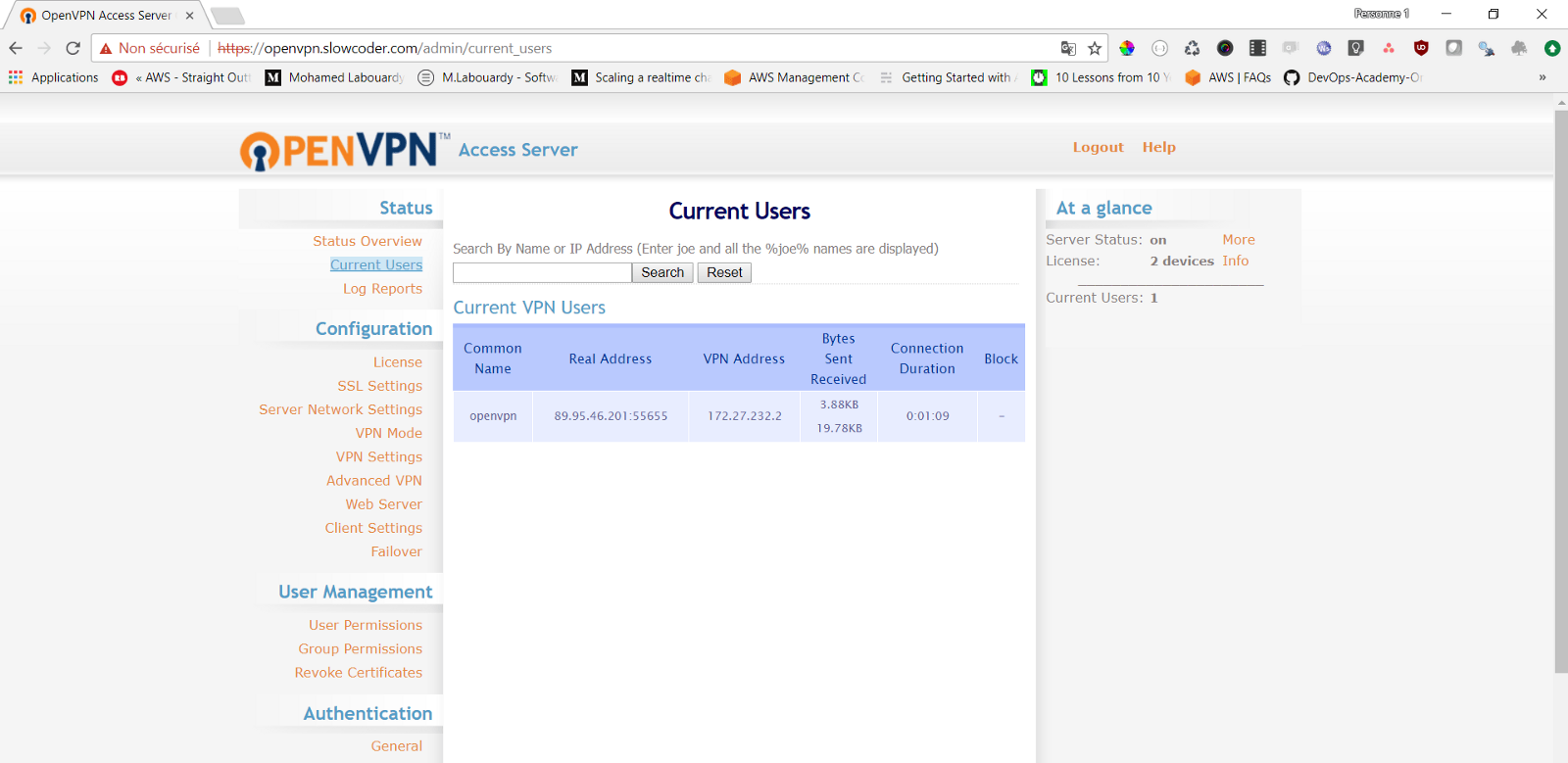Click the film strip extension icon
1568x763 pixels.
tap(1257, 48)
